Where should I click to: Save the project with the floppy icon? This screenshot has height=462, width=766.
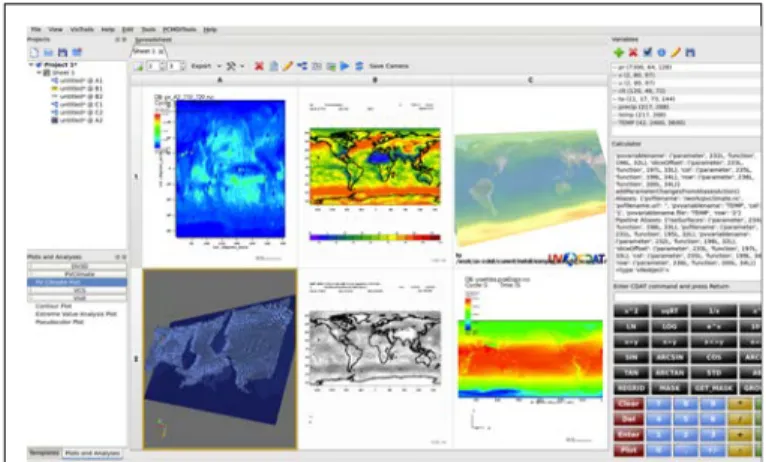(63, 52)
